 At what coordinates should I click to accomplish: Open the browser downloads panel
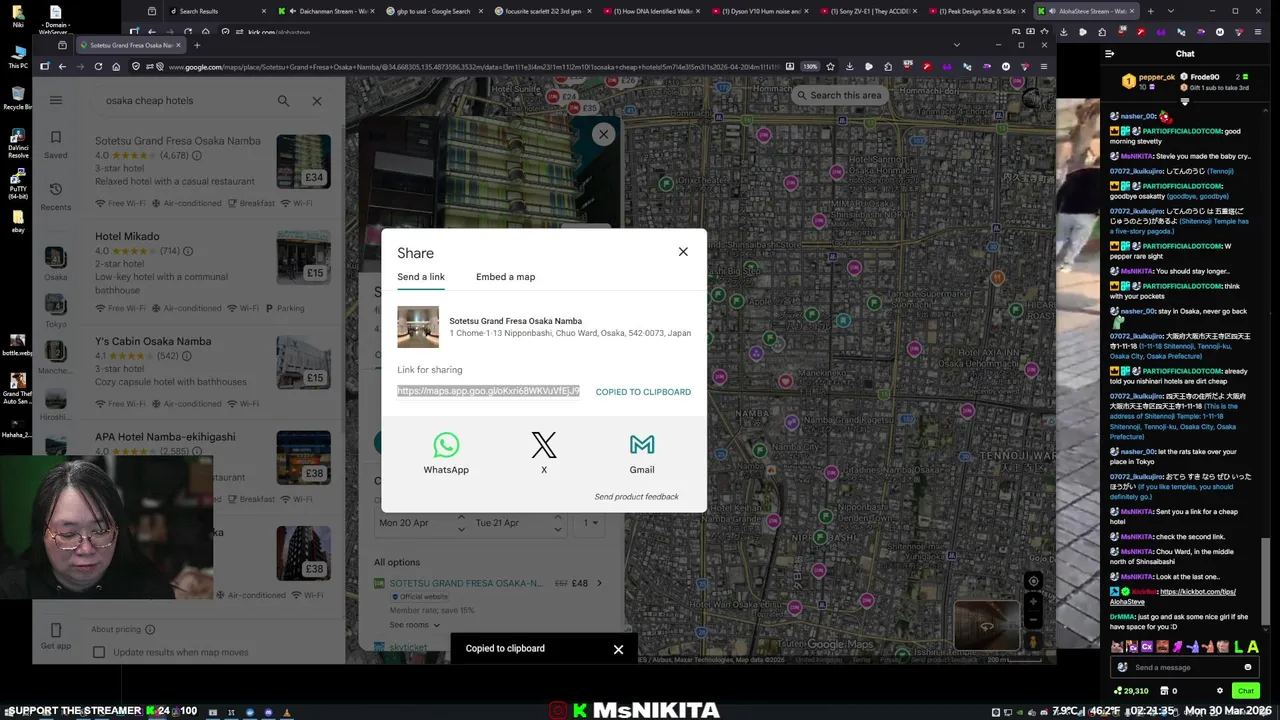(x=849, y=67)
